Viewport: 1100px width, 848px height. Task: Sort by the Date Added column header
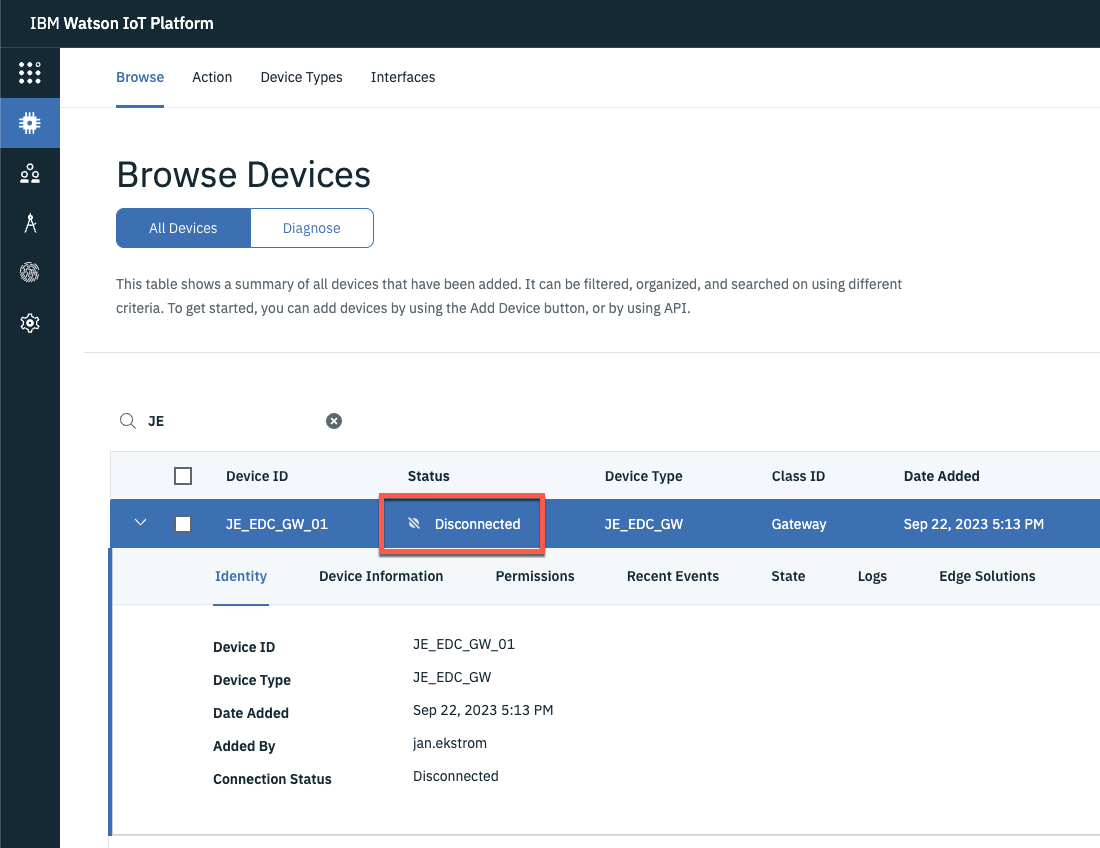[x=941, y=476]
